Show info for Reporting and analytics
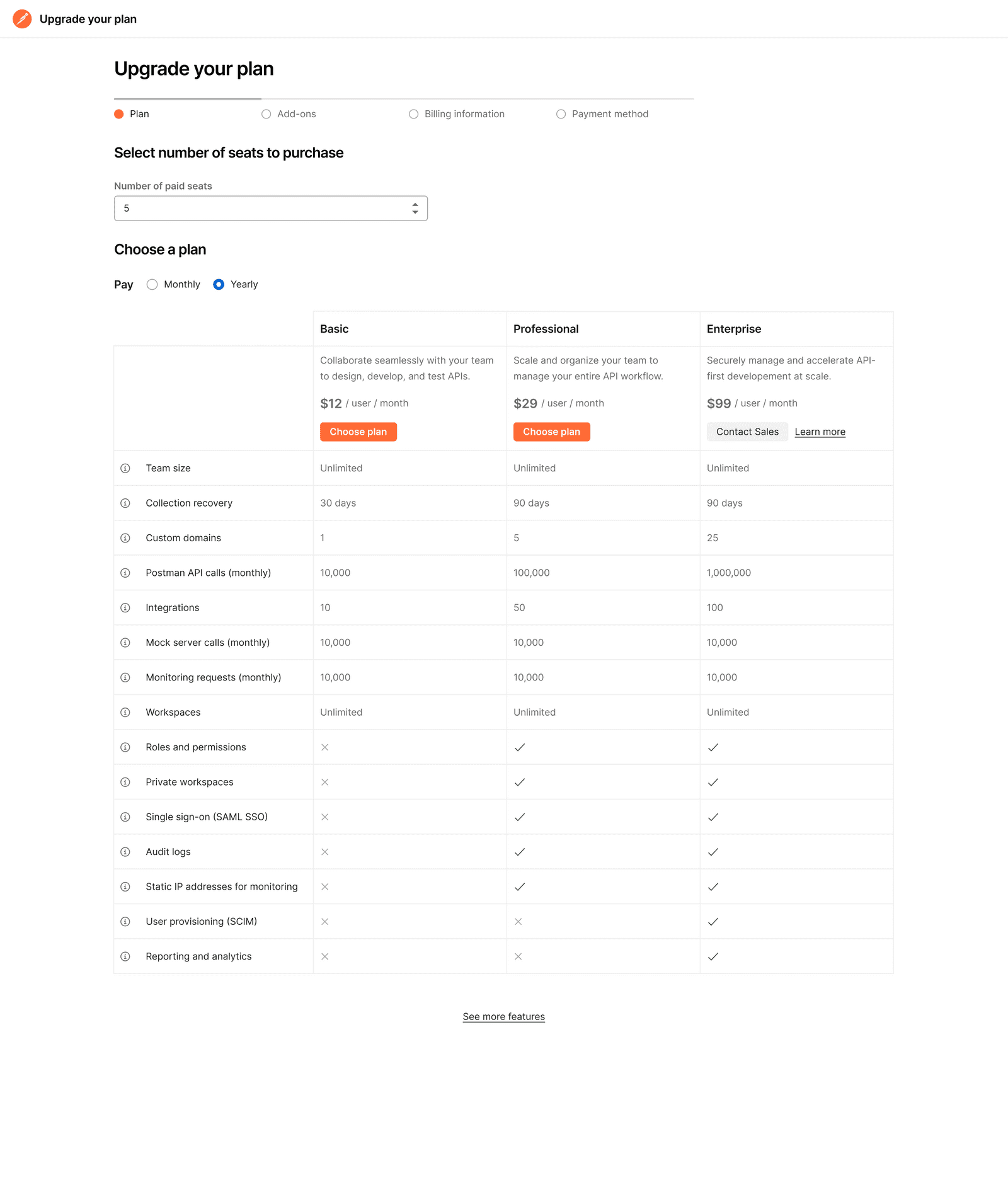 tap(125, 956)
